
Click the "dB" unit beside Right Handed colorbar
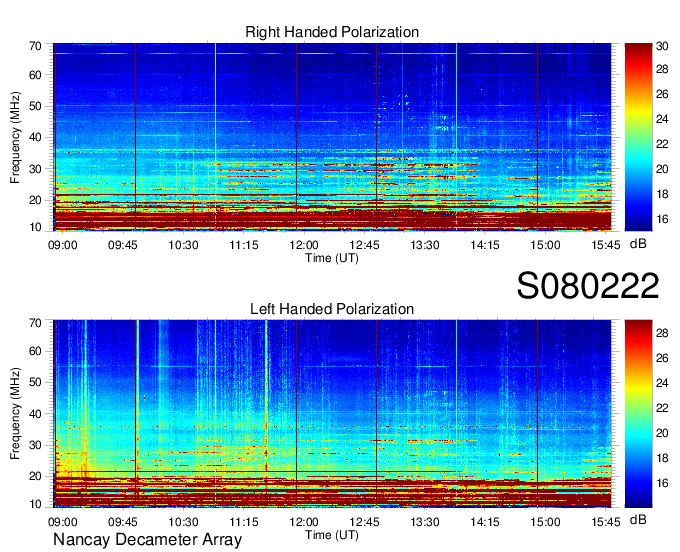pos(638,244)
